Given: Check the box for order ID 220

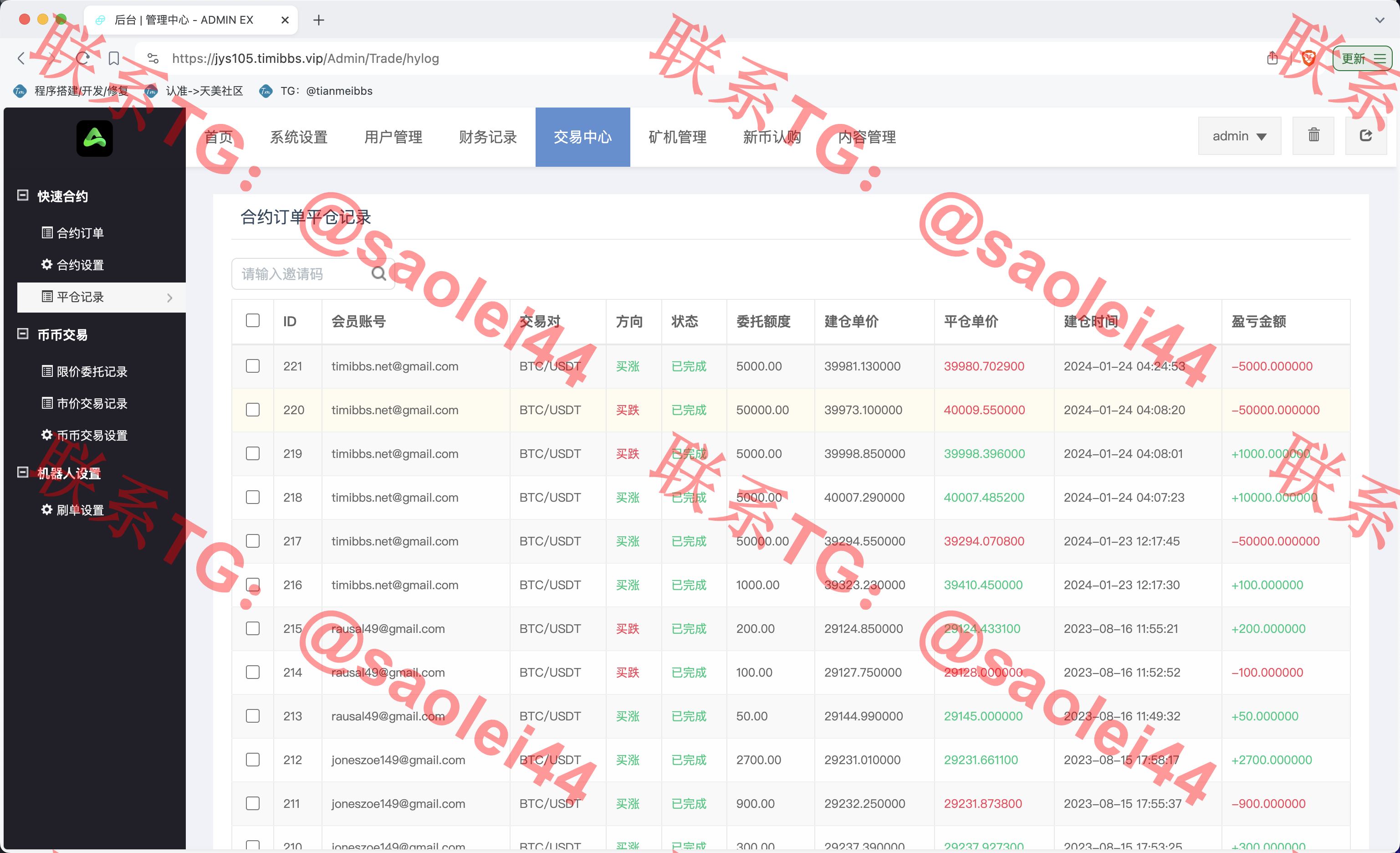Looking at the screenshot, I should [253, 410].
